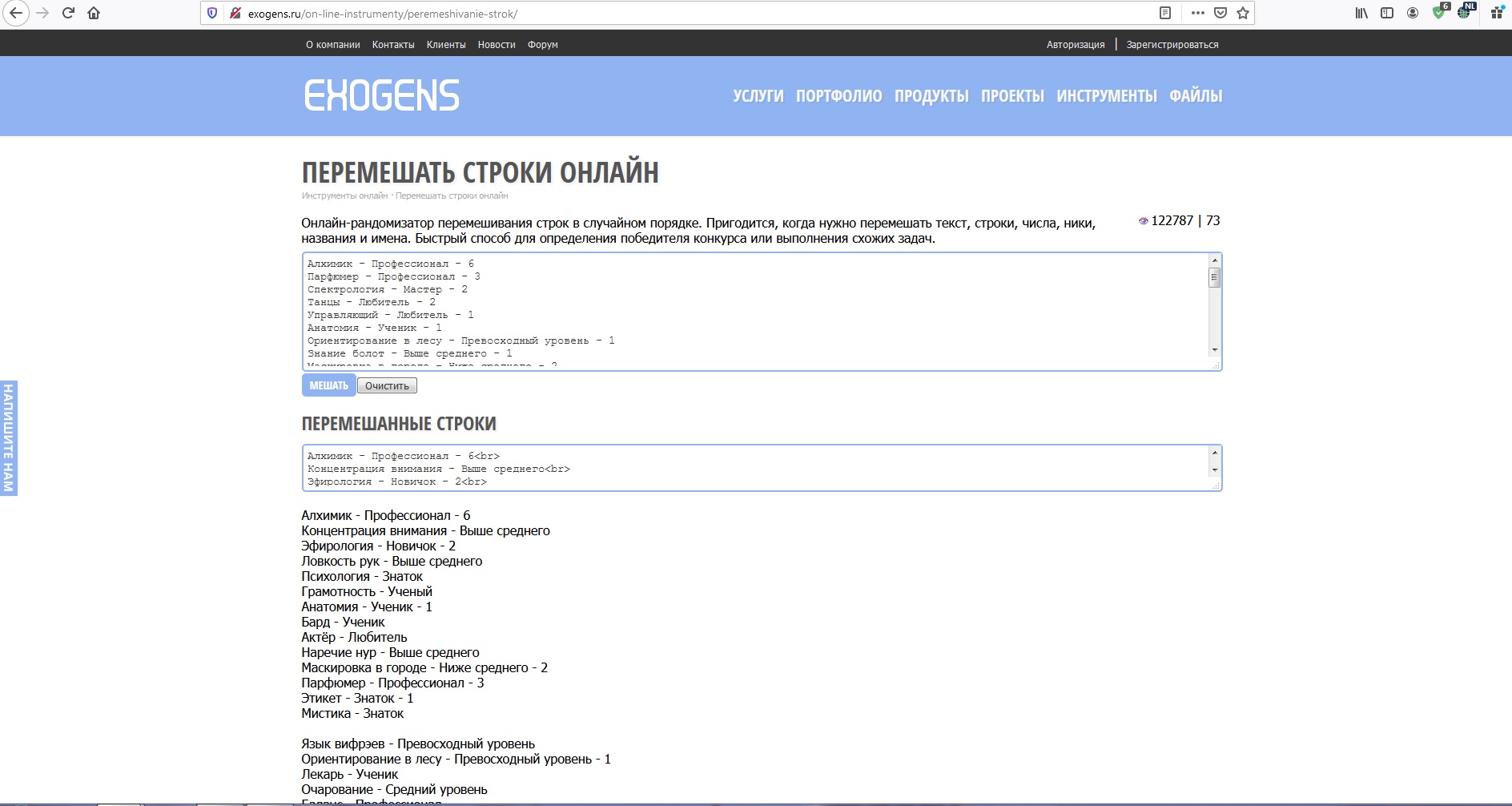Click the browser forward arrow

(x=43, y=13)
